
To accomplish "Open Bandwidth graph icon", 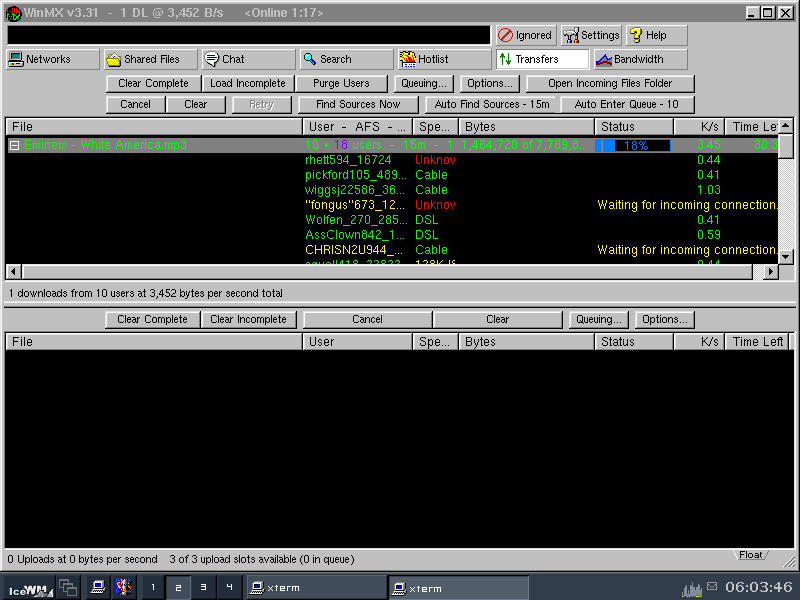I will point(604,59).
